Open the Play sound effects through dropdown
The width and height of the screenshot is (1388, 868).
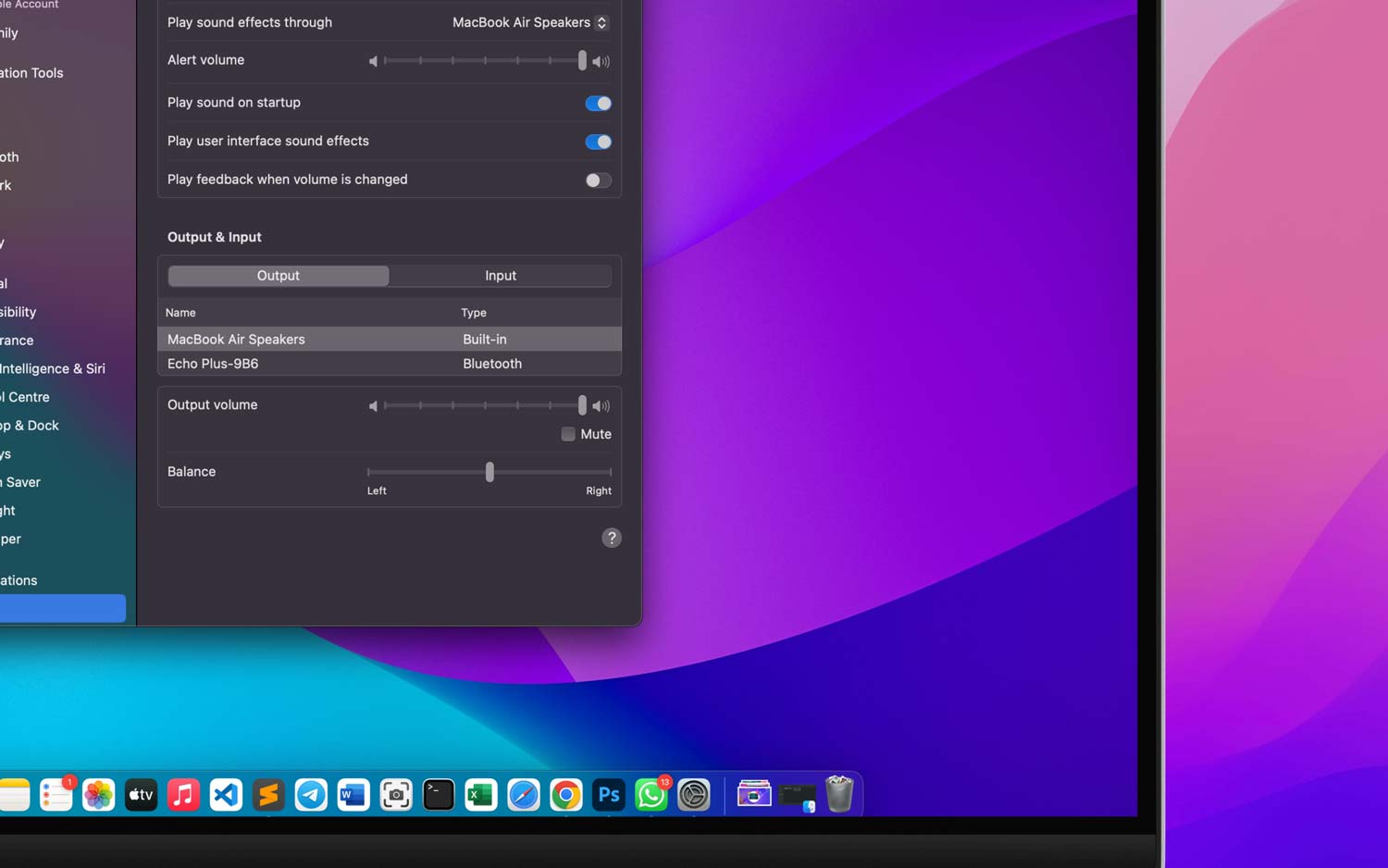tap(527, 22)
